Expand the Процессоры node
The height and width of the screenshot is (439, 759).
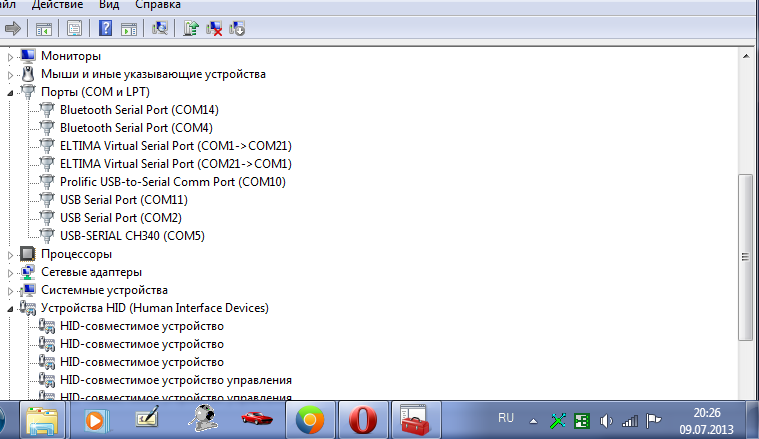click(x=10, y=255)
